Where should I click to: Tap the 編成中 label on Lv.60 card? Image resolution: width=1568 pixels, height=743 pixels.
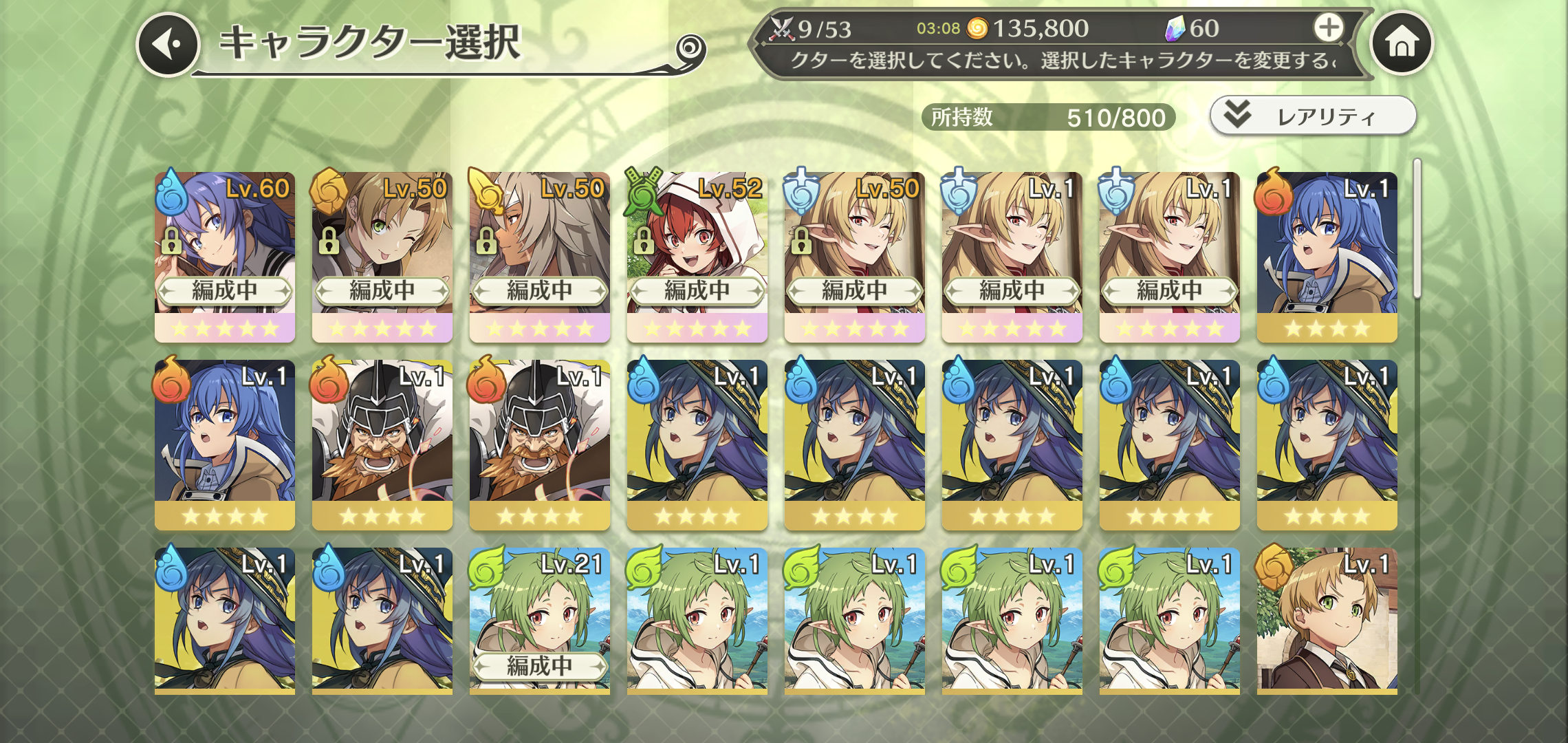(x=225, y=291)
